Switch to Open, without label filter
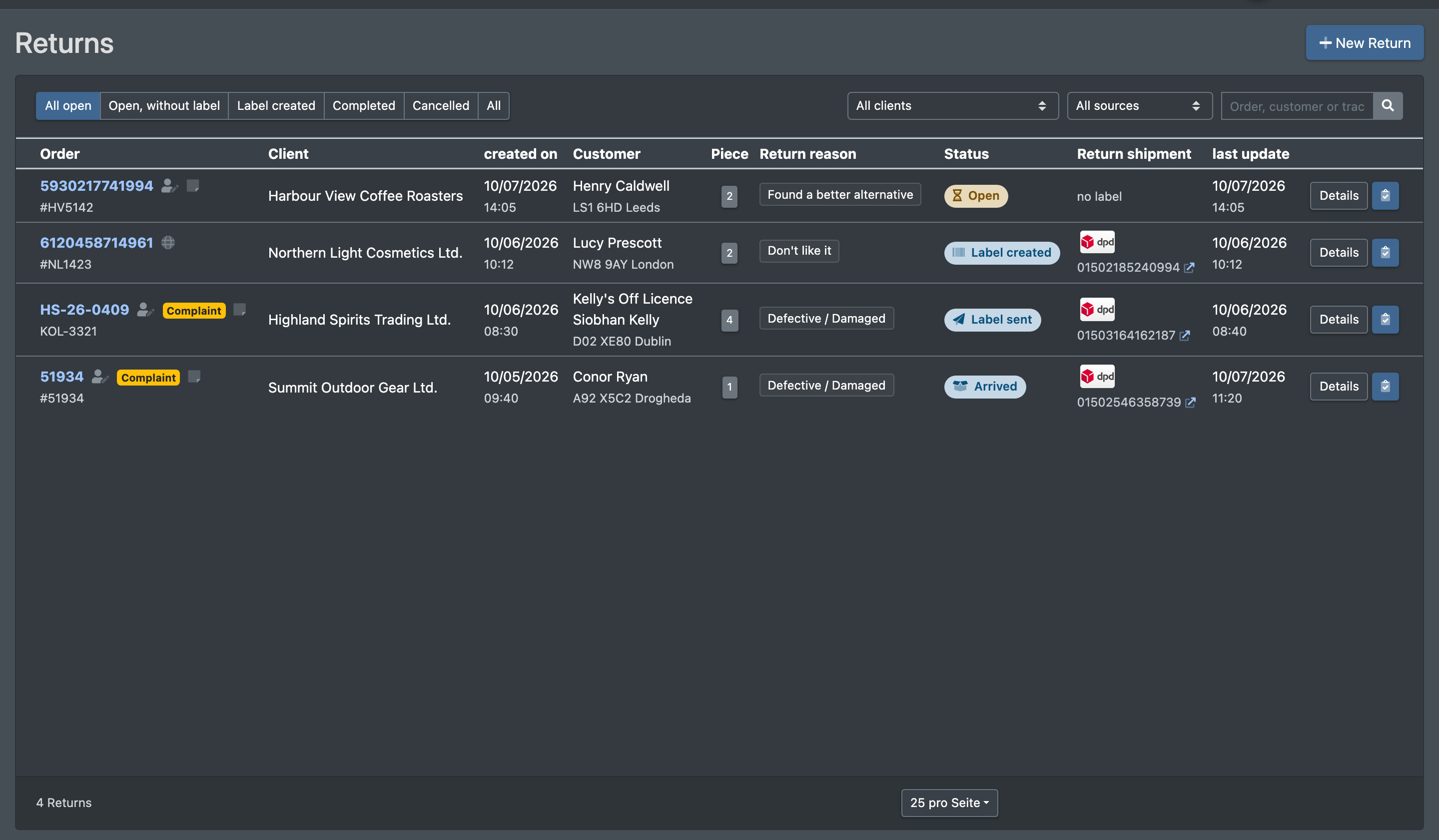The image size is (1439, 840). (x=164, y=105)
